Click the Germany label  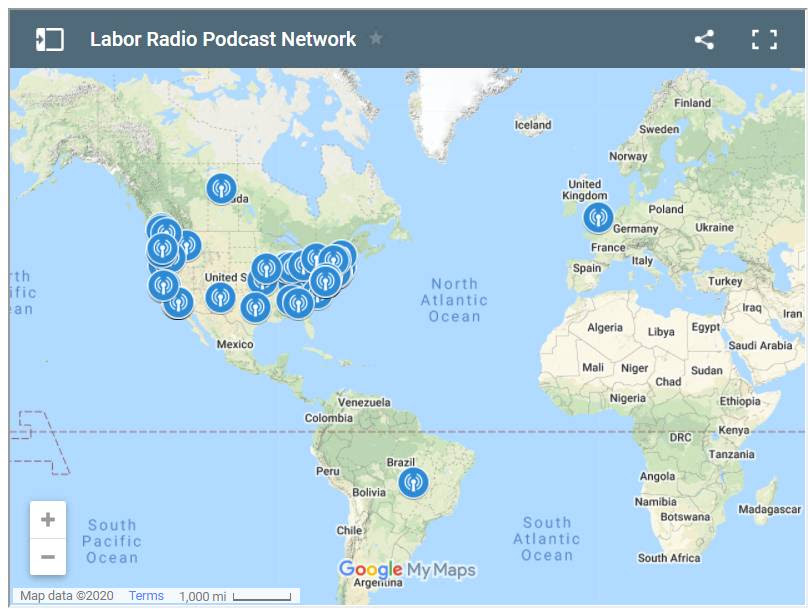click(635, 229)
